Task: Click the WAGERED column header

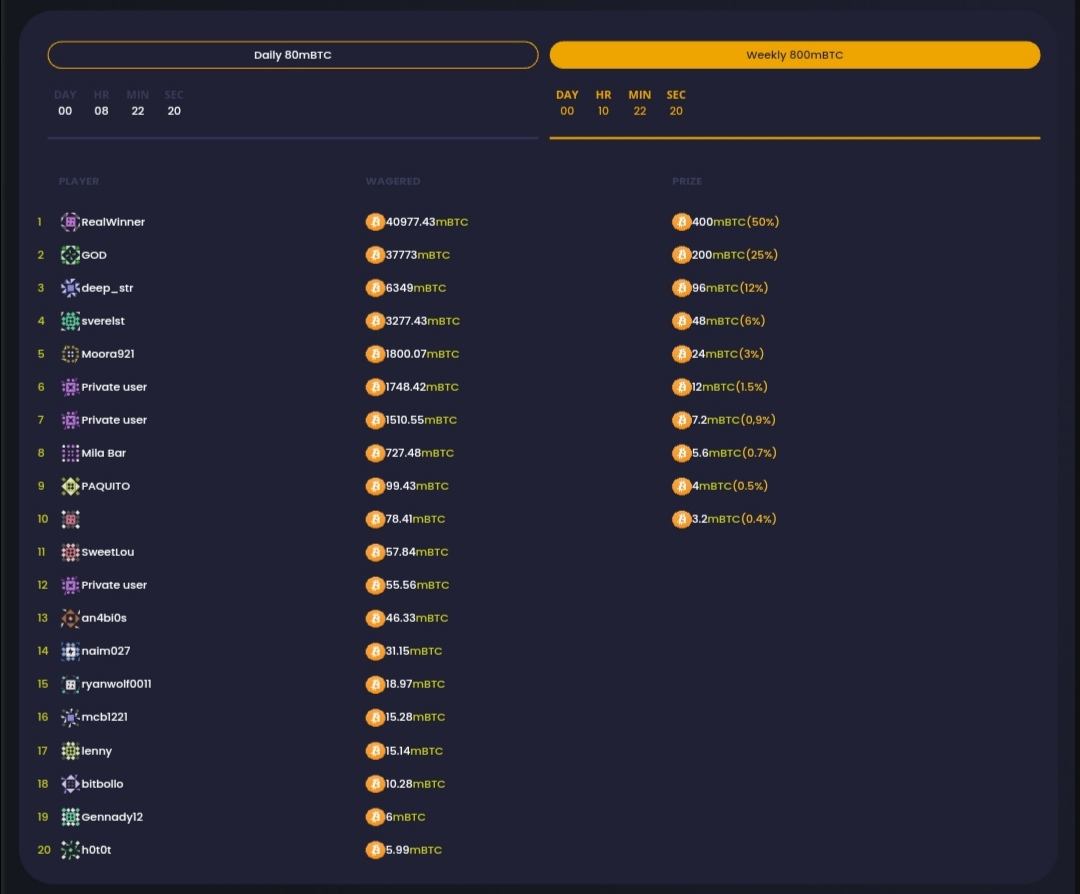Action: [x=393, y=181]
